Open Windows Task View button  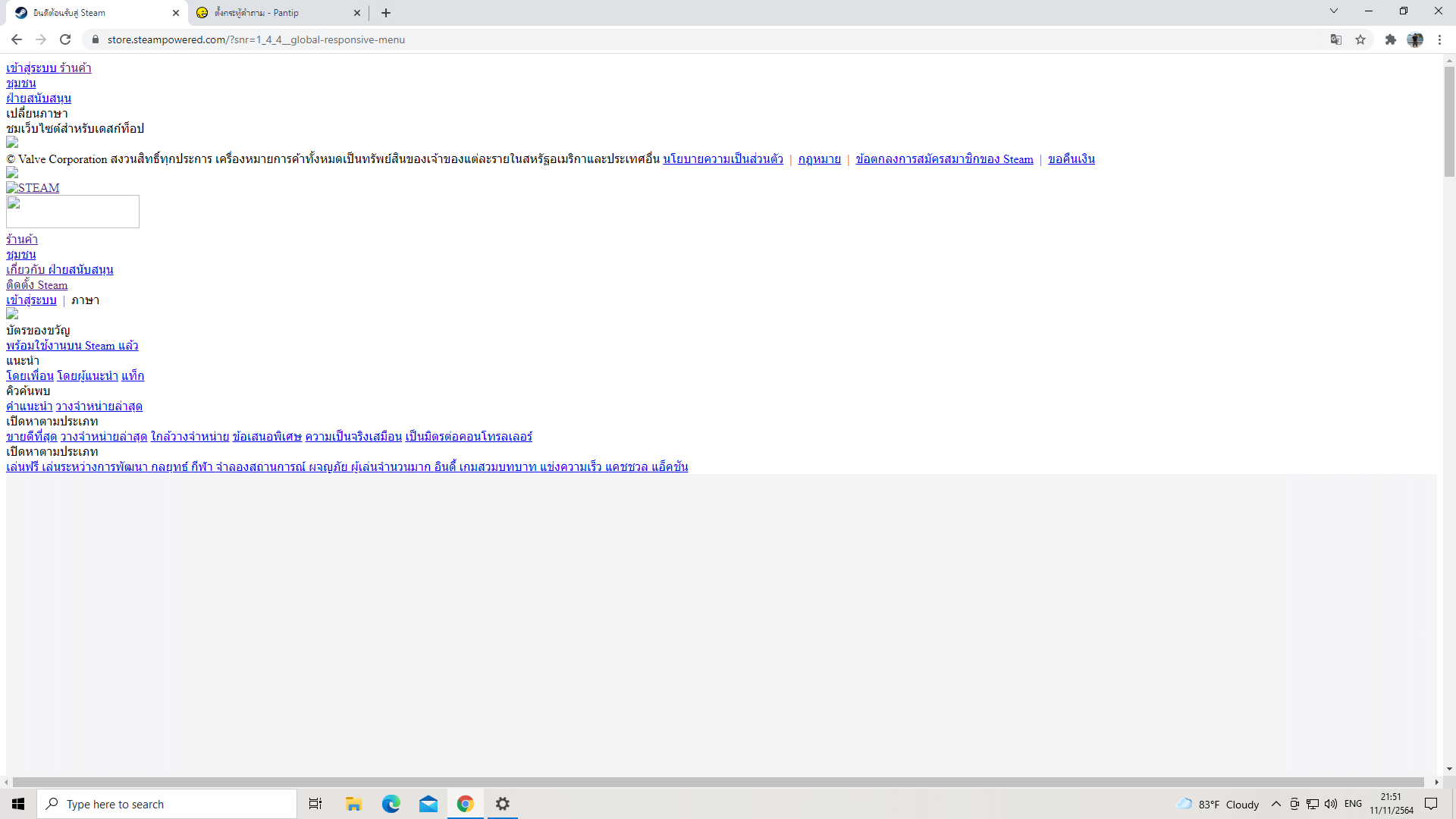[315, 804]
